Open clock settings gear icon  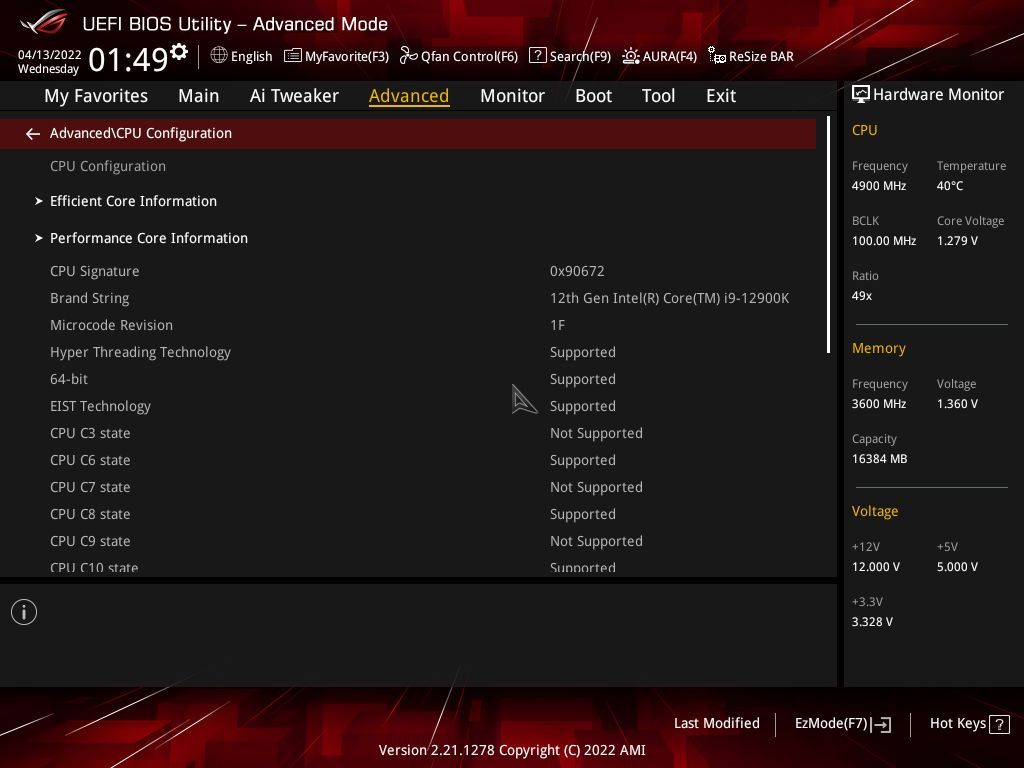click(178, 51)
